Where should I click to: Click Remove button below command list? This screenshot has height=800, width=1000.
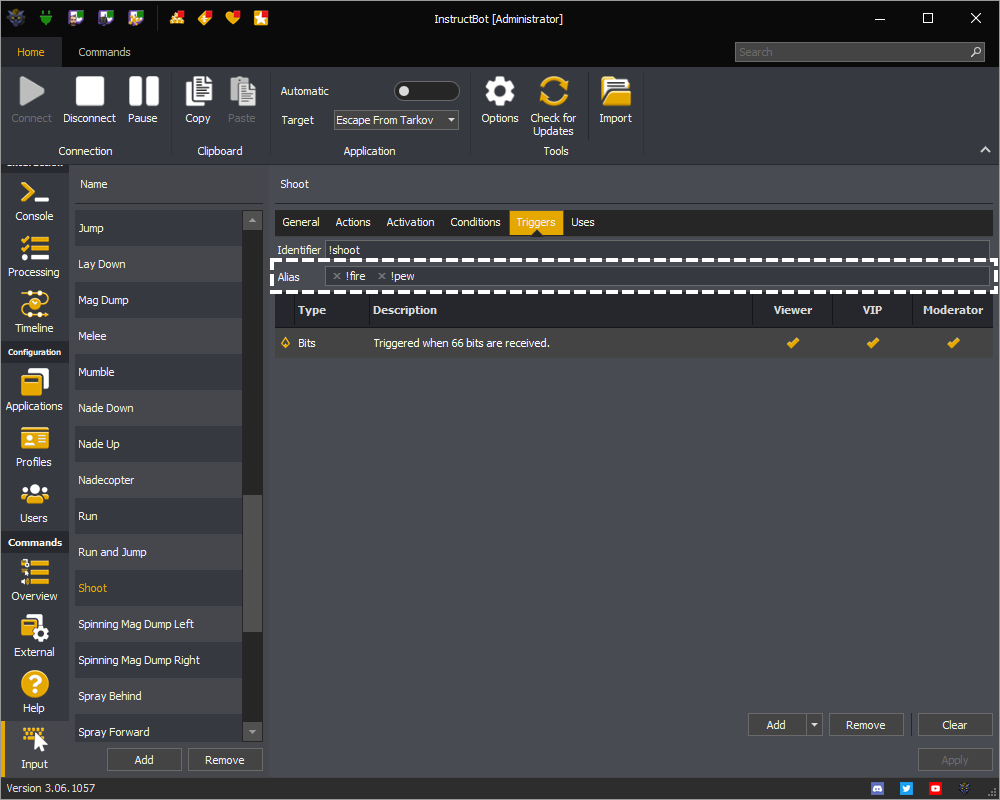224,760
